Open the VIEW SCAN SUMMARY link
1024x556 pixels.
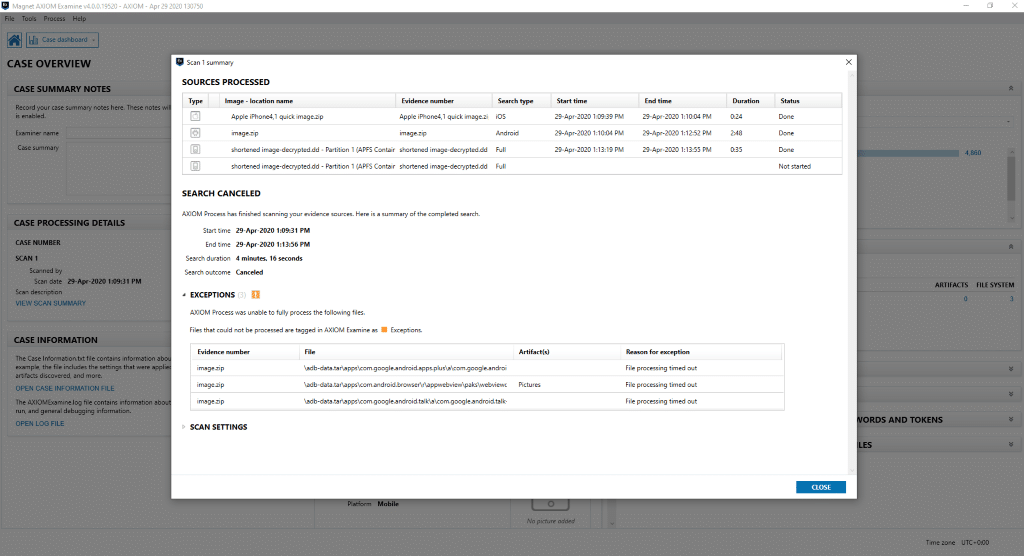[x=50, y=303]
